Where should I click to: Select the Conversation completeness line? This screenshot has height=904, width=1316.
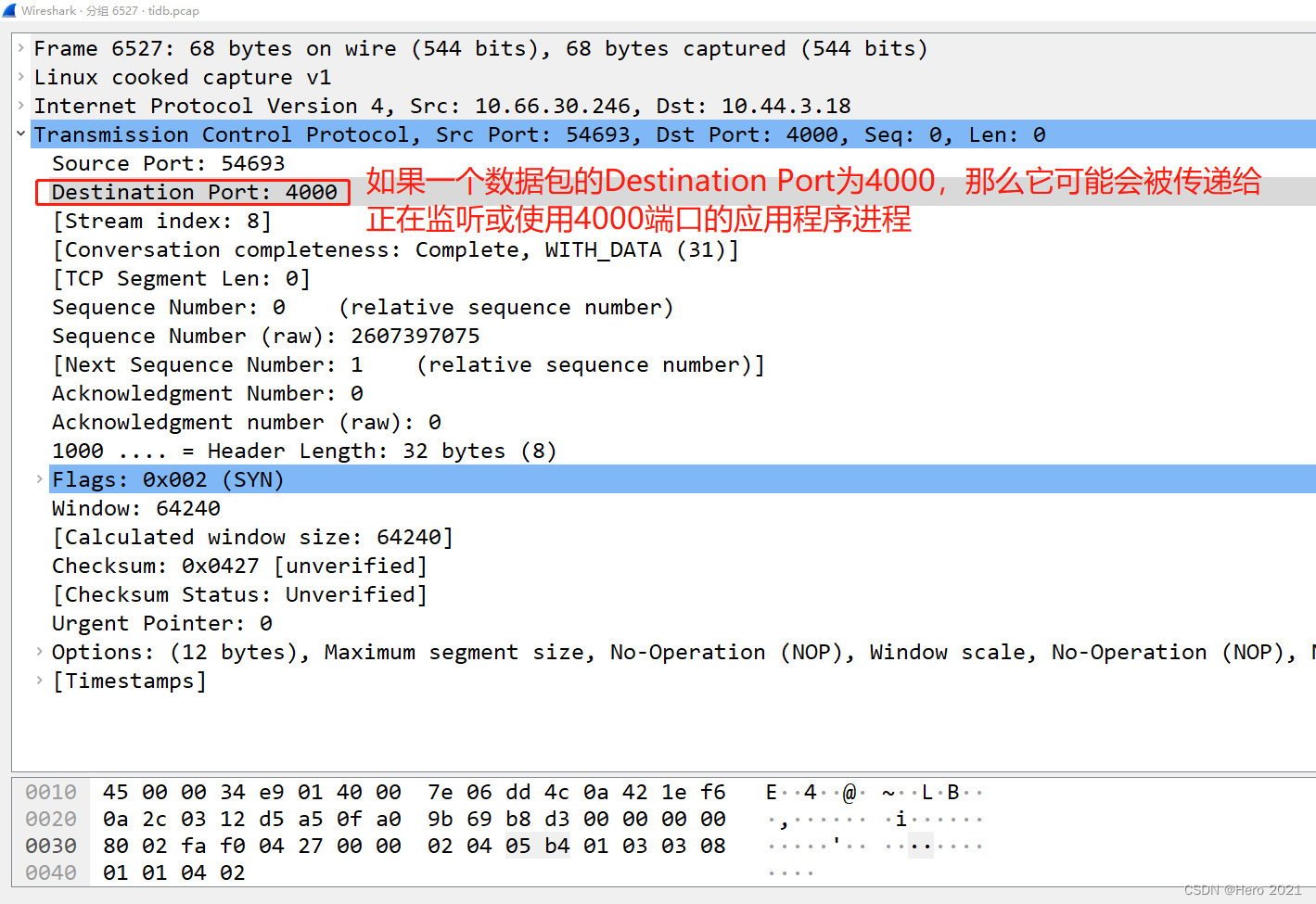[x=396, y=249]
